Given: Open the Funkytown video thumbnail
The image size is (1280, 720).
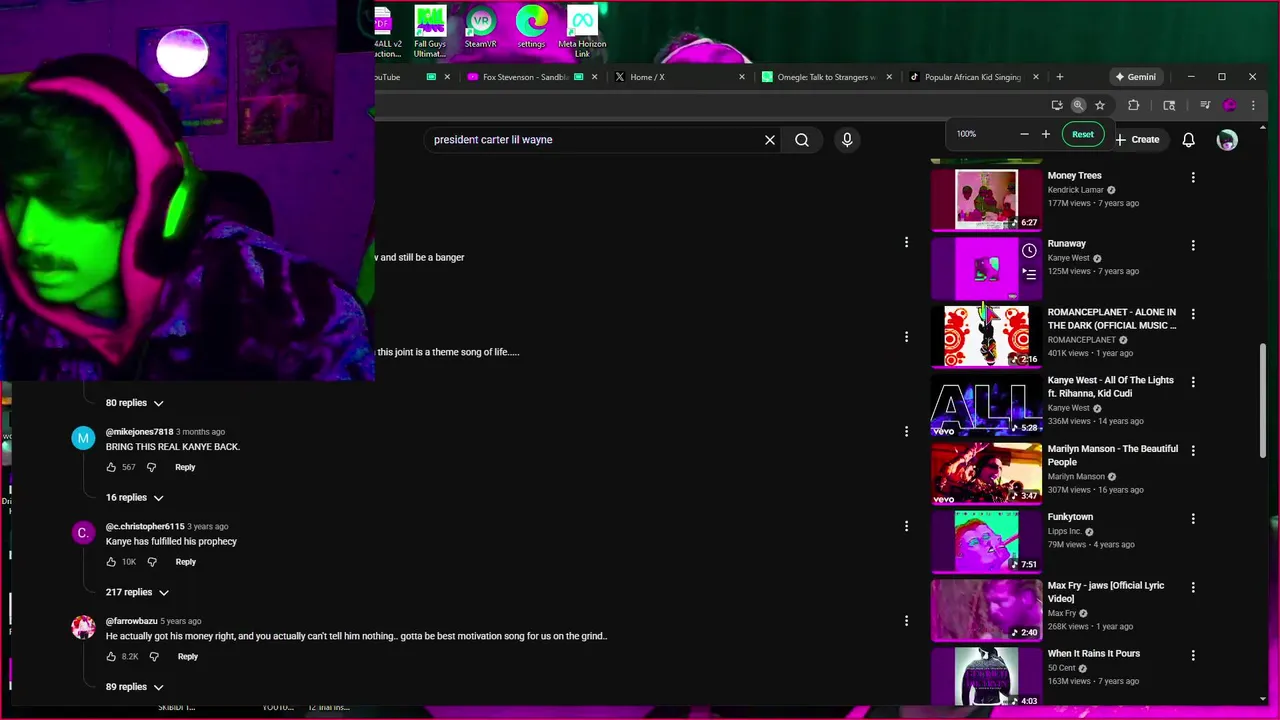Looking at the screenshot, I should [x=986, y=542].
